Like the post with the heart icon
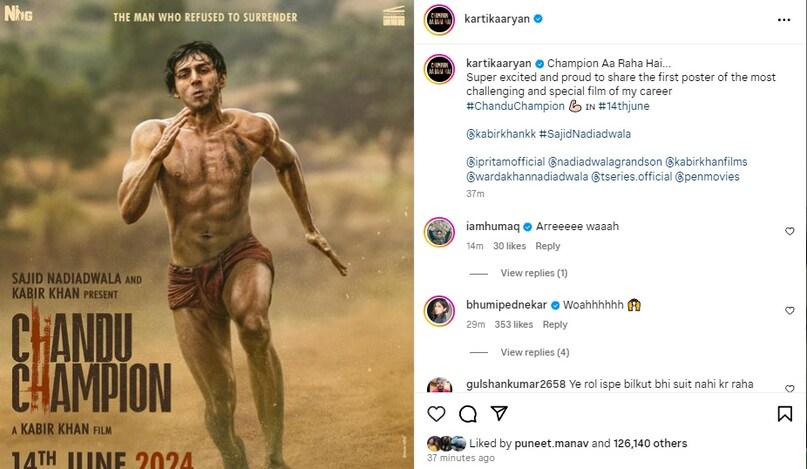Viewport: 807px width, 469px height. pos(436,413)
